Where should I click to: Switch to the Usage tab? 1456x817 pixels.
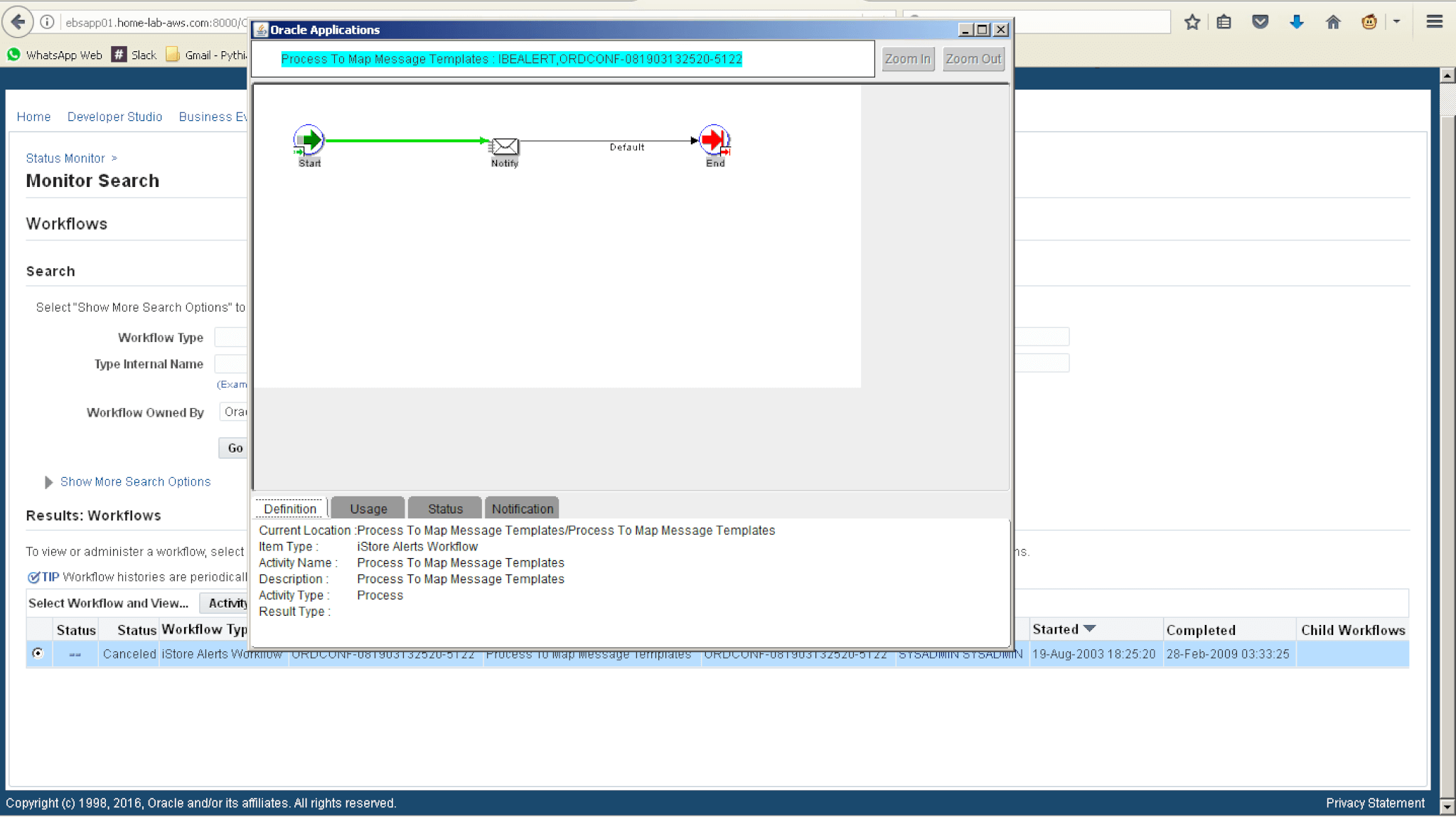point(368,508)
